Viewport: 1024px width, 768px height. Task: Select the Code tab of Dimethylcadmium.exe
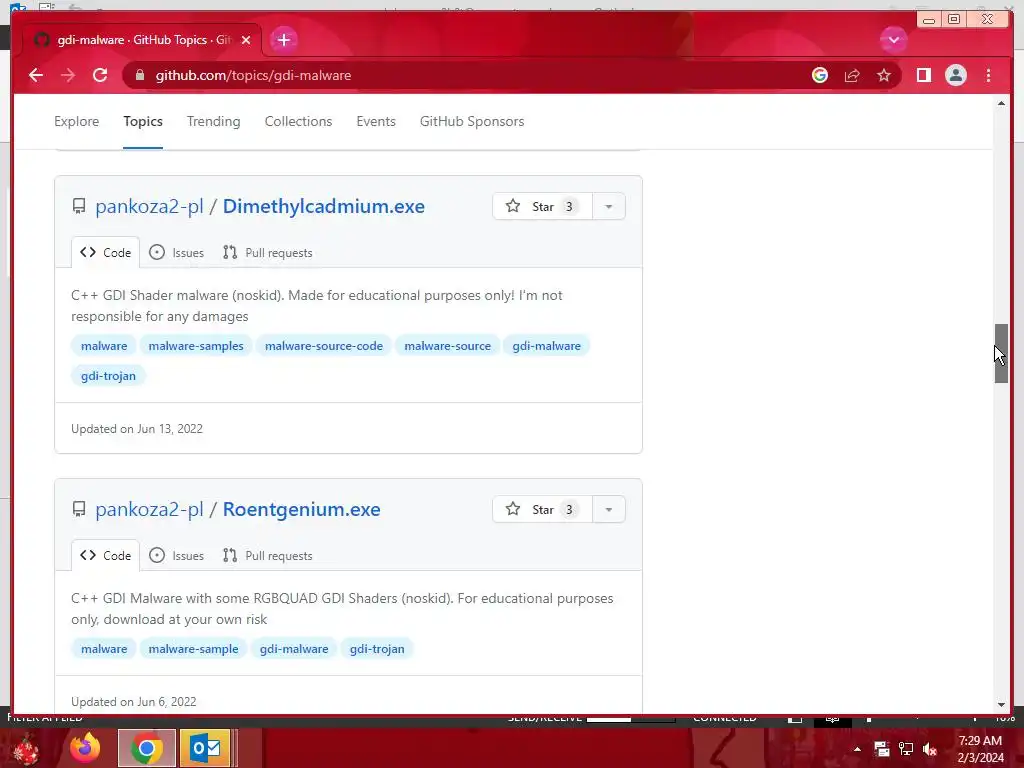click(x=105, y=253)
